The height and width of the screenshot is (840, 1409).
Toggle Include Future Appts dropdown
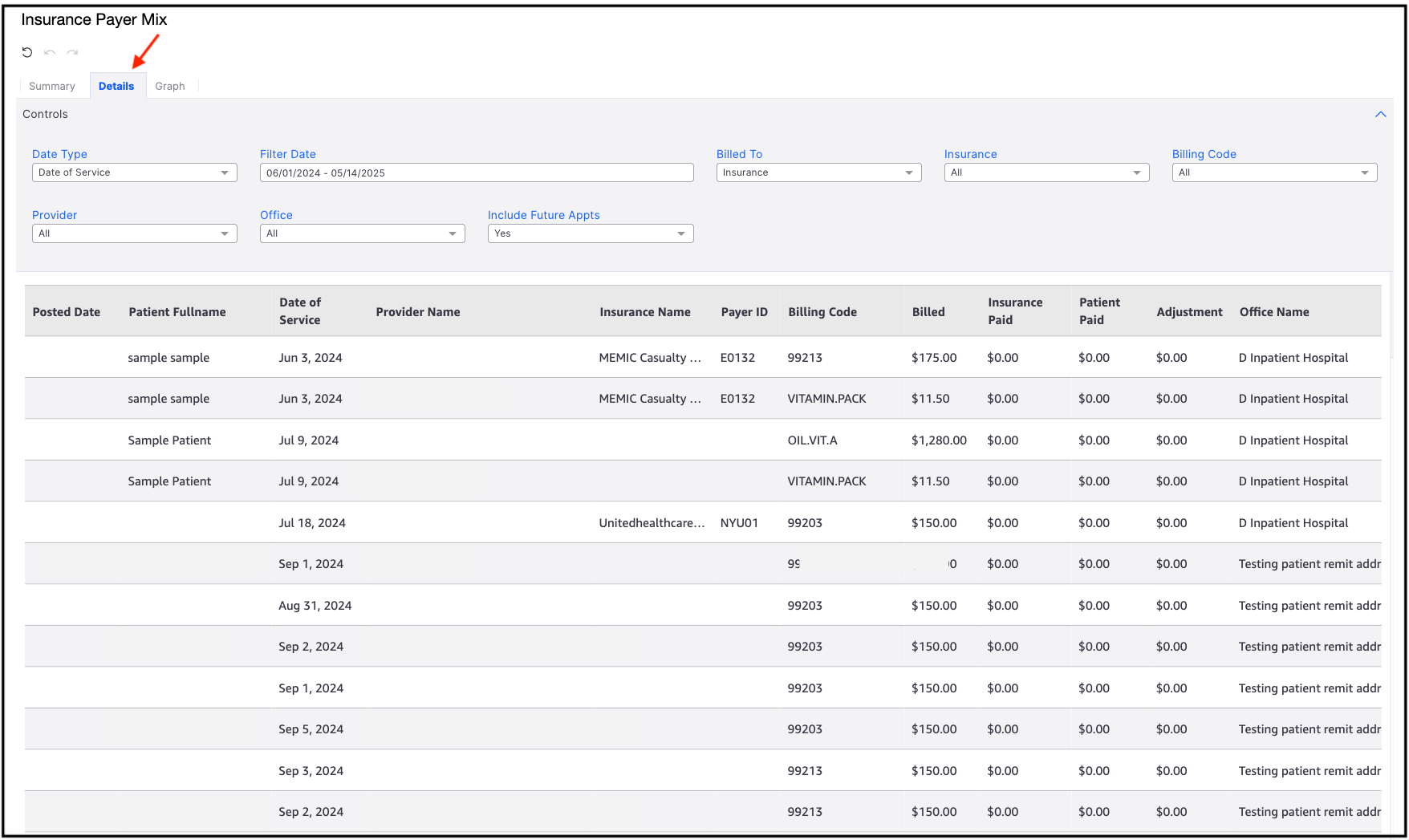click(590, 233)
